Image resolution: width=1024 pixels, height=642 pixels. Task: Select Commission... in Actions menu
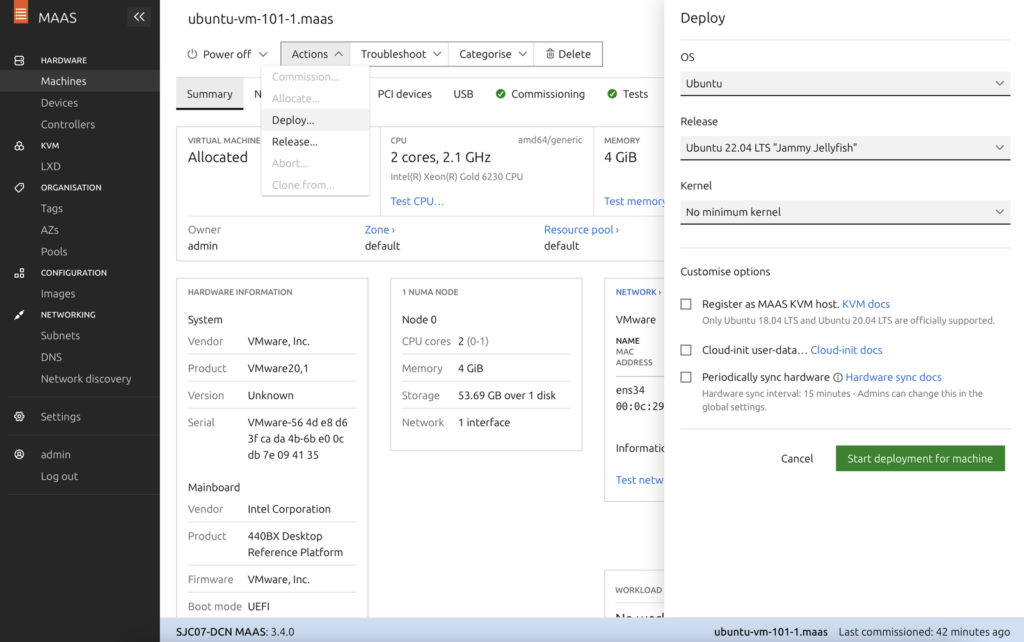[x=315, y=77]
